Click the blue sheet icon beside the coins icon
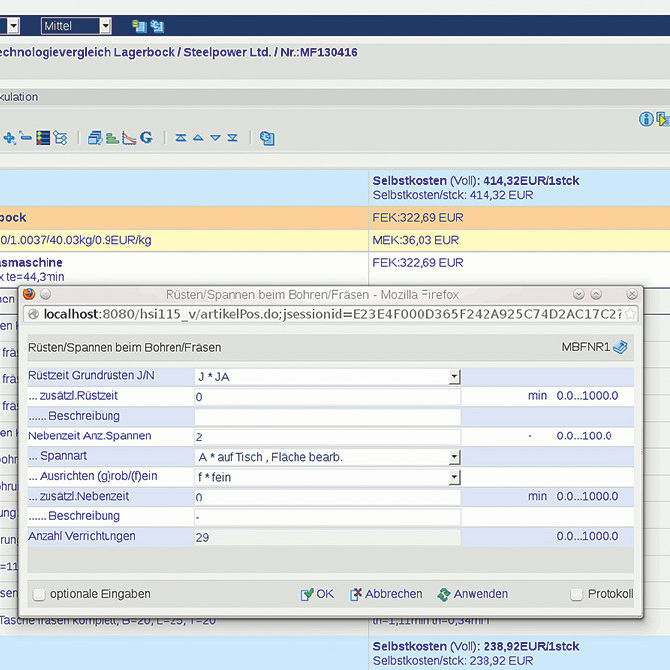This screenshot has height=670, width=670. point(157,26)
